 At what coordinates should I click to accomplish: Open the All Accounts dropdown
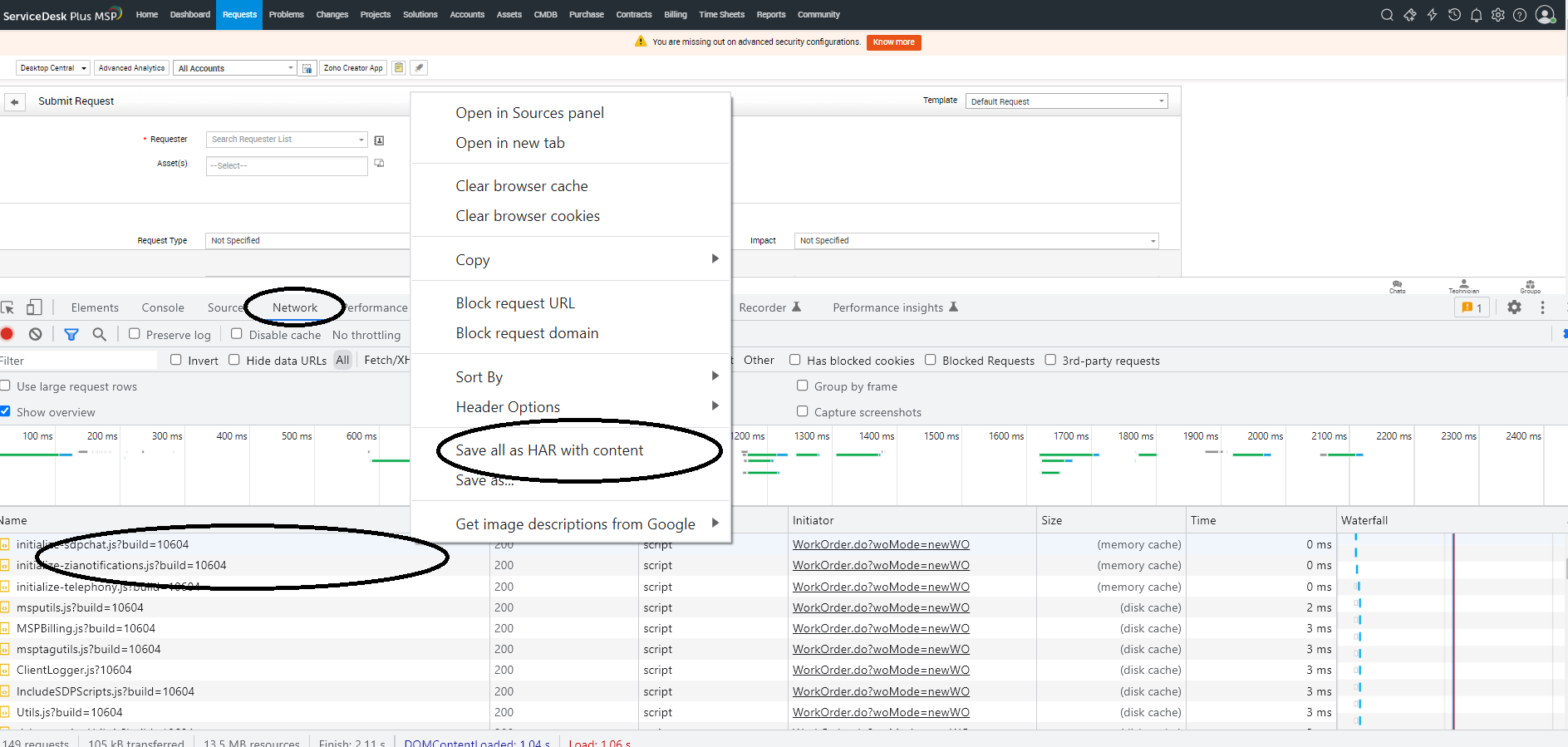click(x=236, y=68)
